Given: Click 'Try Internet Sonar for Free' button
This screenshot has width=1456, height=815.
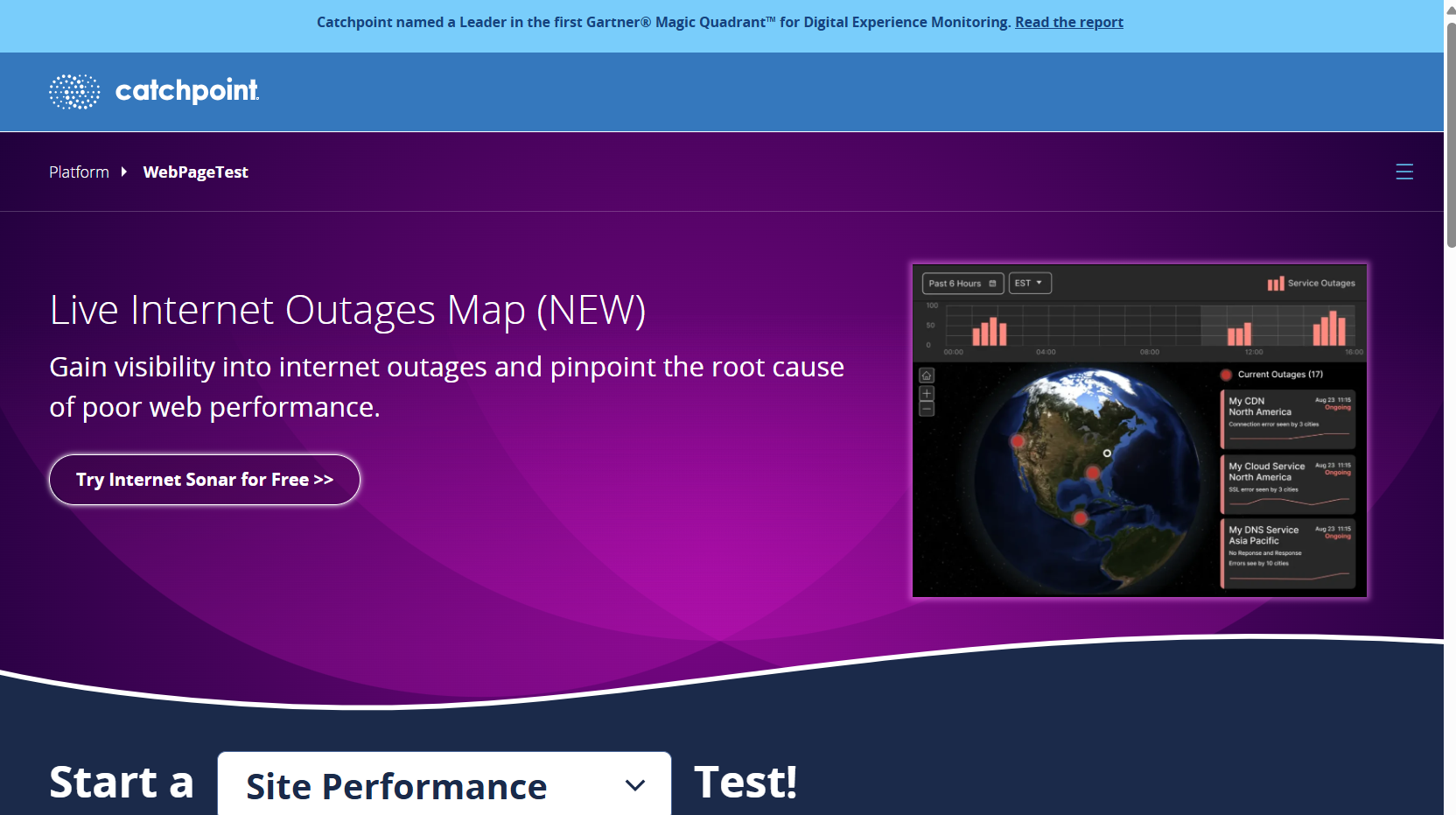Looking at the screenshot, I should tap(205, 480).
